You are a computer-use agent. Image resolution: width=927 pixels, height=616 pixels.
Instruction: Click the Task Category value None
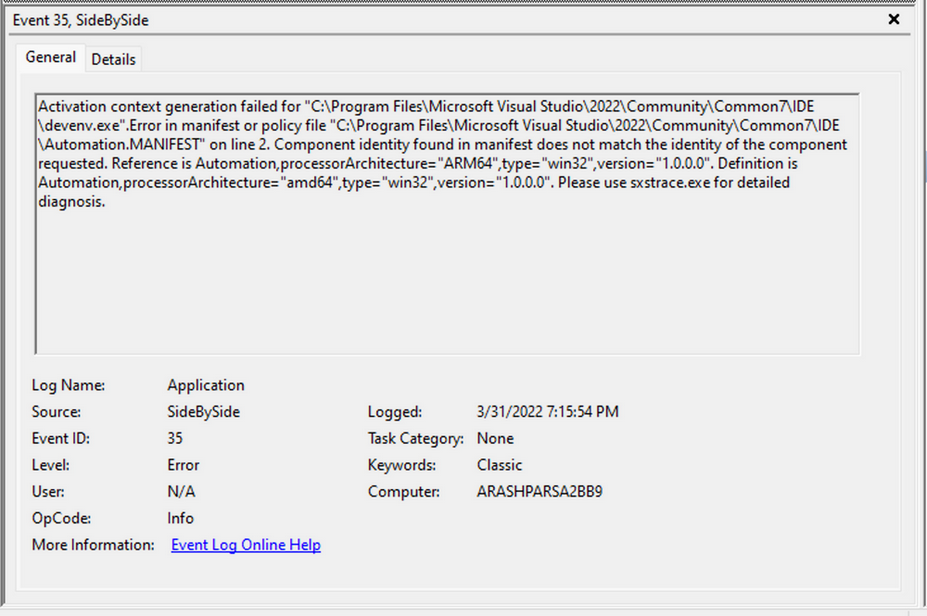495,438
